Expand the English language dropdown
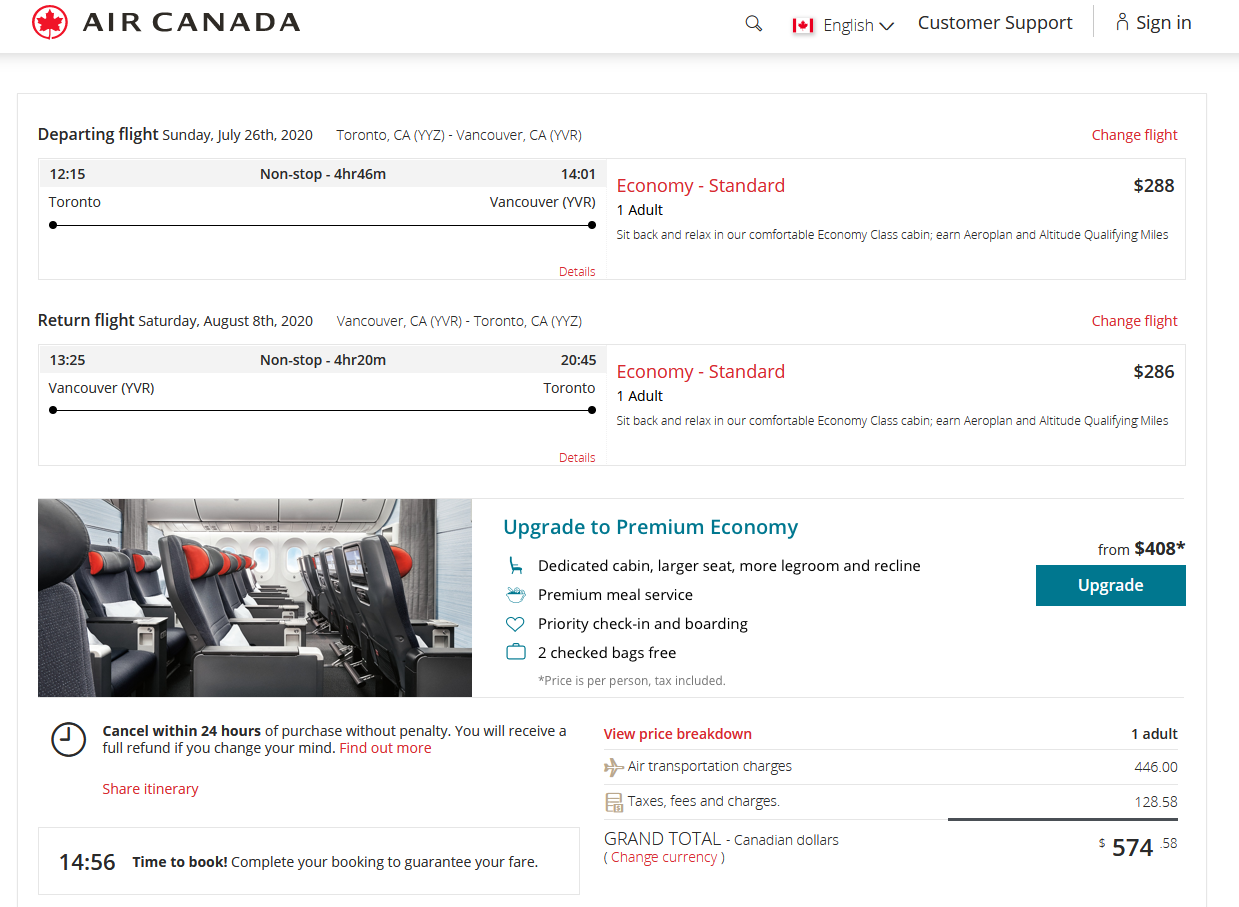This screenshot has height=907, width=1239. 858,26
